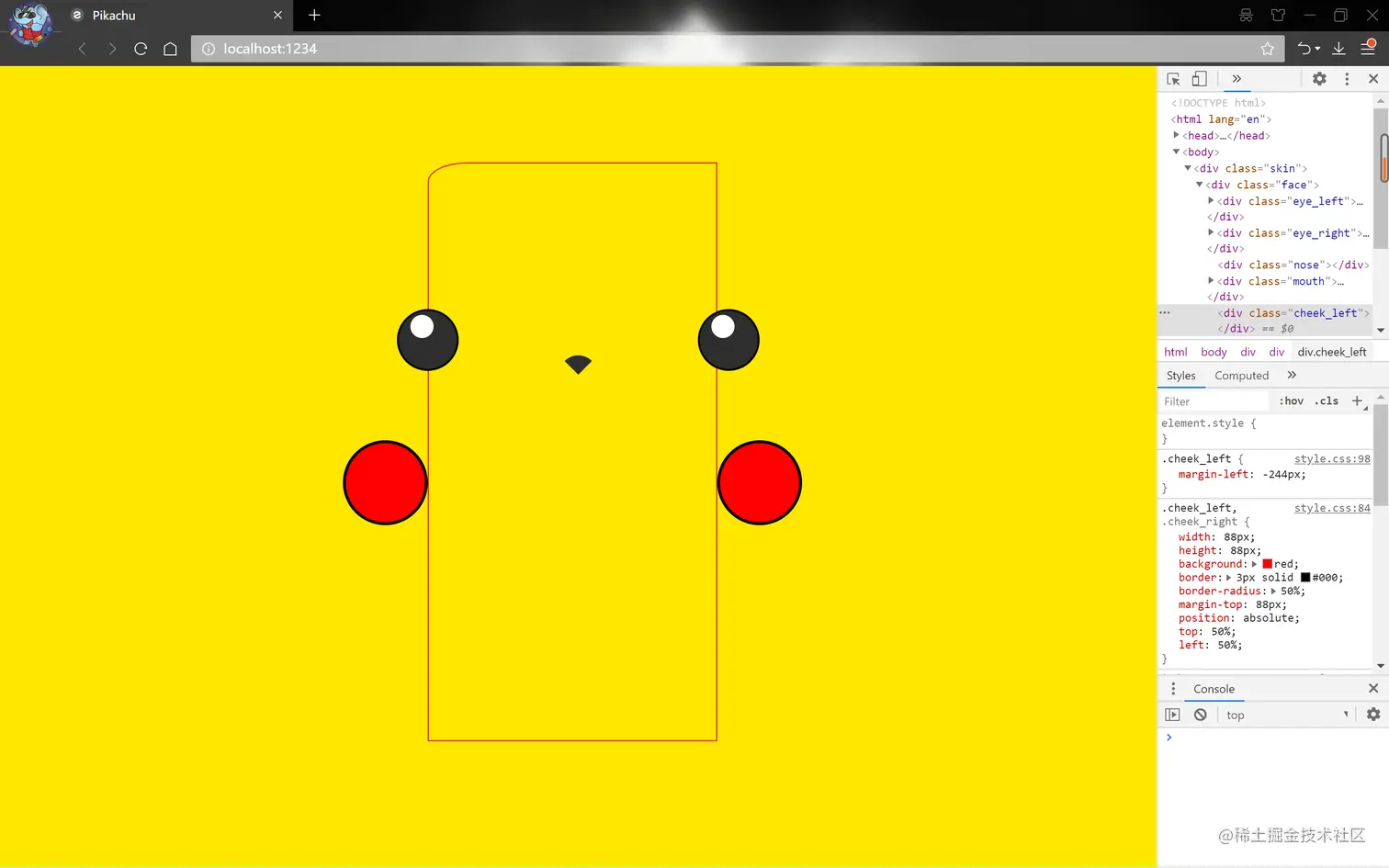Toggle the device emulation mode

click(x=1199, y=79)
